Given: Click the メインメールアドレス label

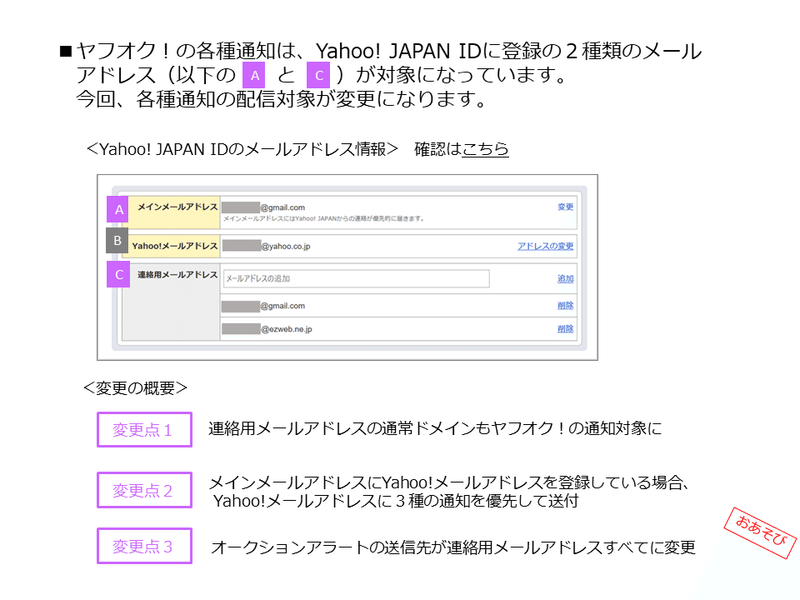Looking at the screenshot, I should pyautogui.click(x=177, y=207).
